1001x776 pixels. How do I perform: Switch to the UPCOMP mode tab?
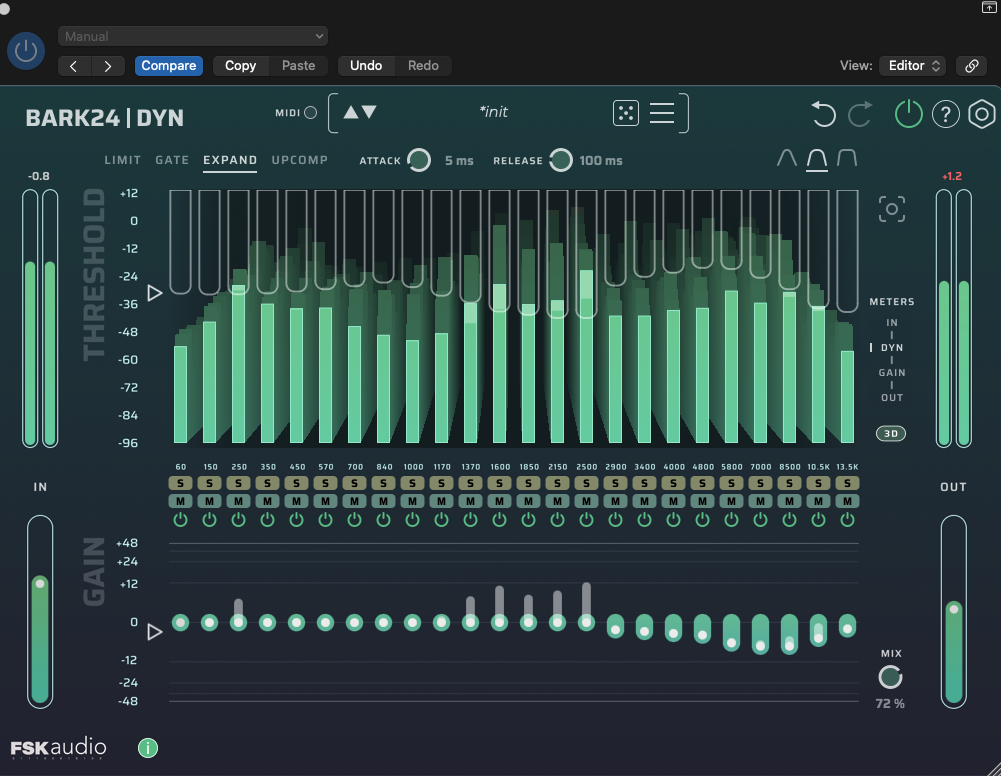click(299, 160)
